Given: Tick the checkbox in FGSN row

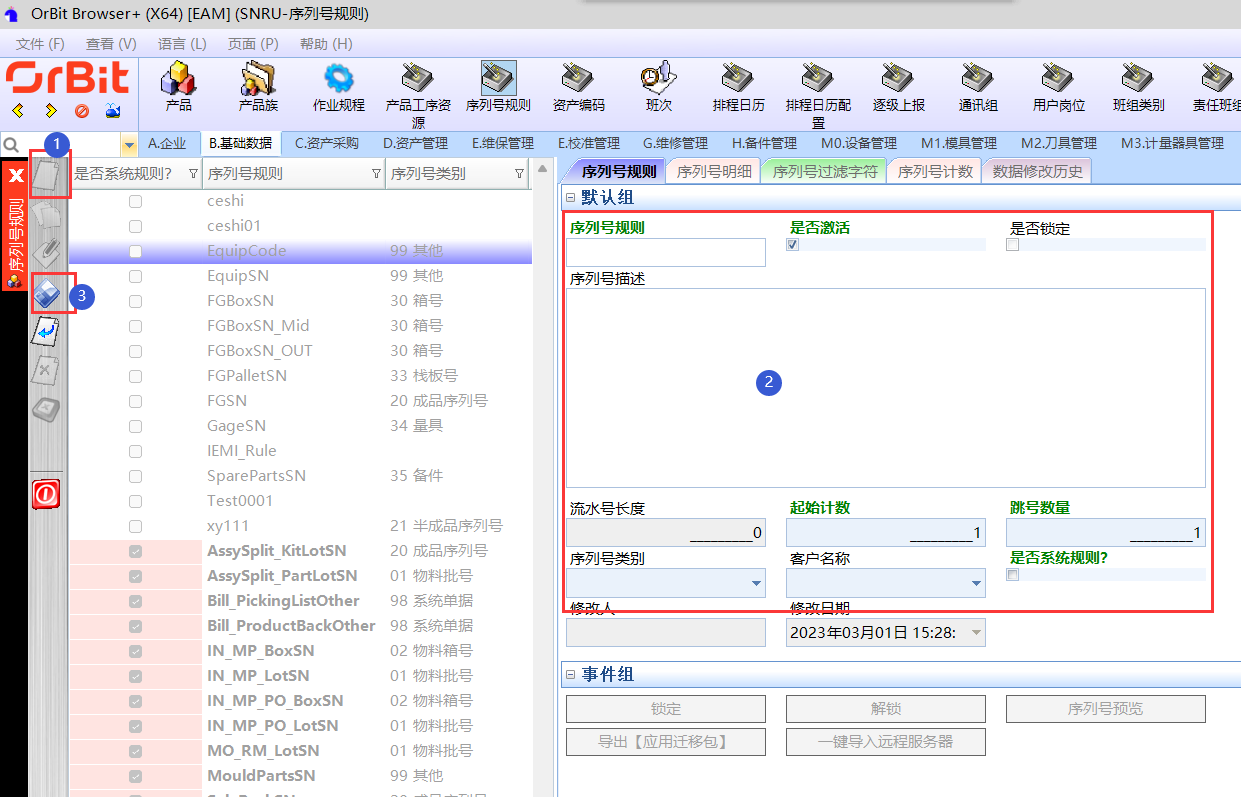Looking at the screenshot, I should click(135, 401).
